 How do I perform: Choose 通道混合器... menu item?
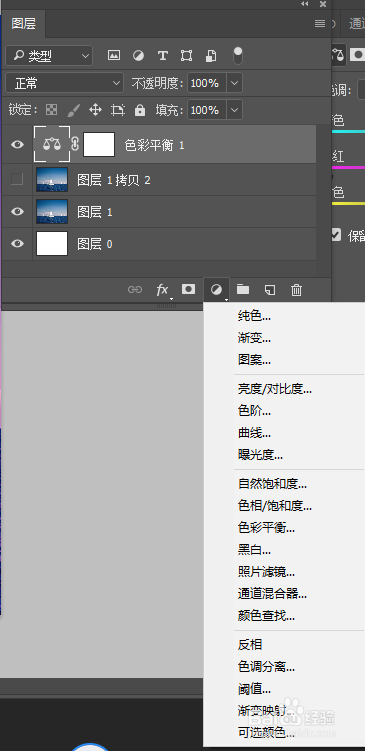[x=273, y=594]
